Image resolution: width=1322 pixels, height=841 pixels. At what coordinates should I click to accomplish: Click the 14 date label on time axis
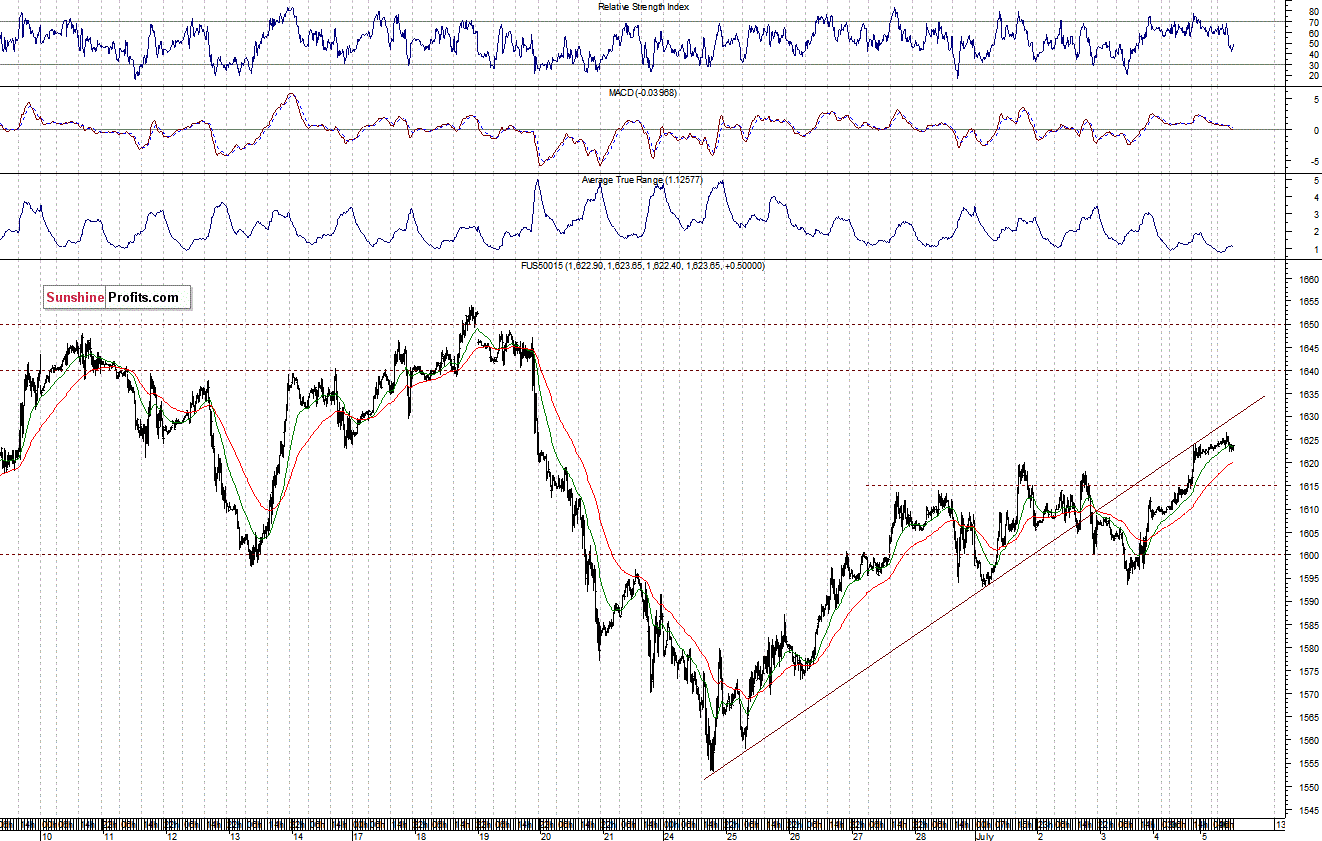pos(297,835)
